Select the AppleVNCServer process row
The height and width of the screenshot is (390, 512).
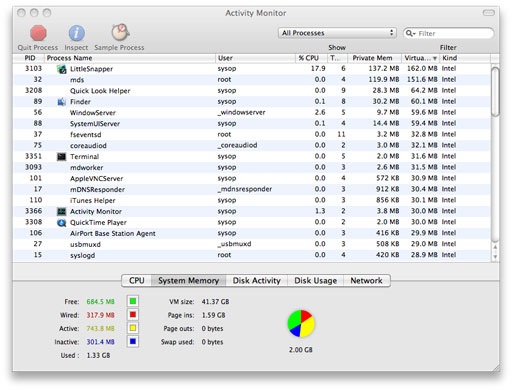pos(252,178)
